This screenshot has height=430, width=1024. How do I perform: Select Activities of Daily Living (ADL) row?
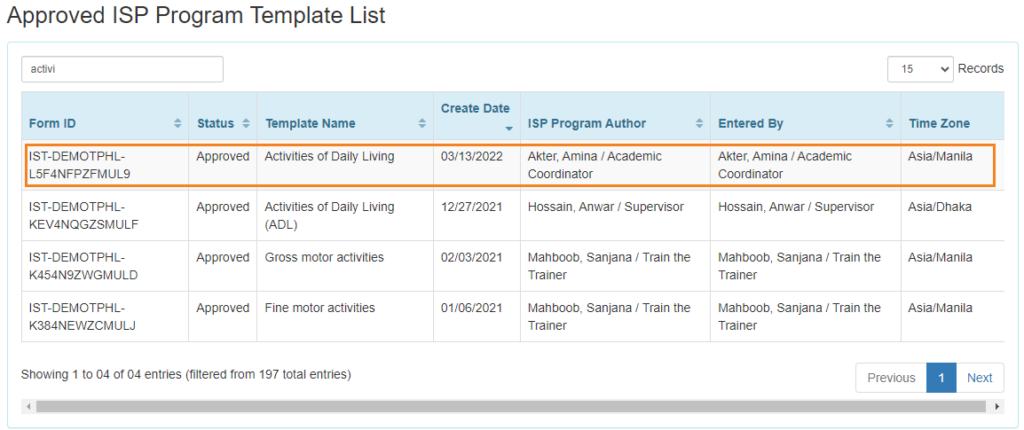[513, 215]
